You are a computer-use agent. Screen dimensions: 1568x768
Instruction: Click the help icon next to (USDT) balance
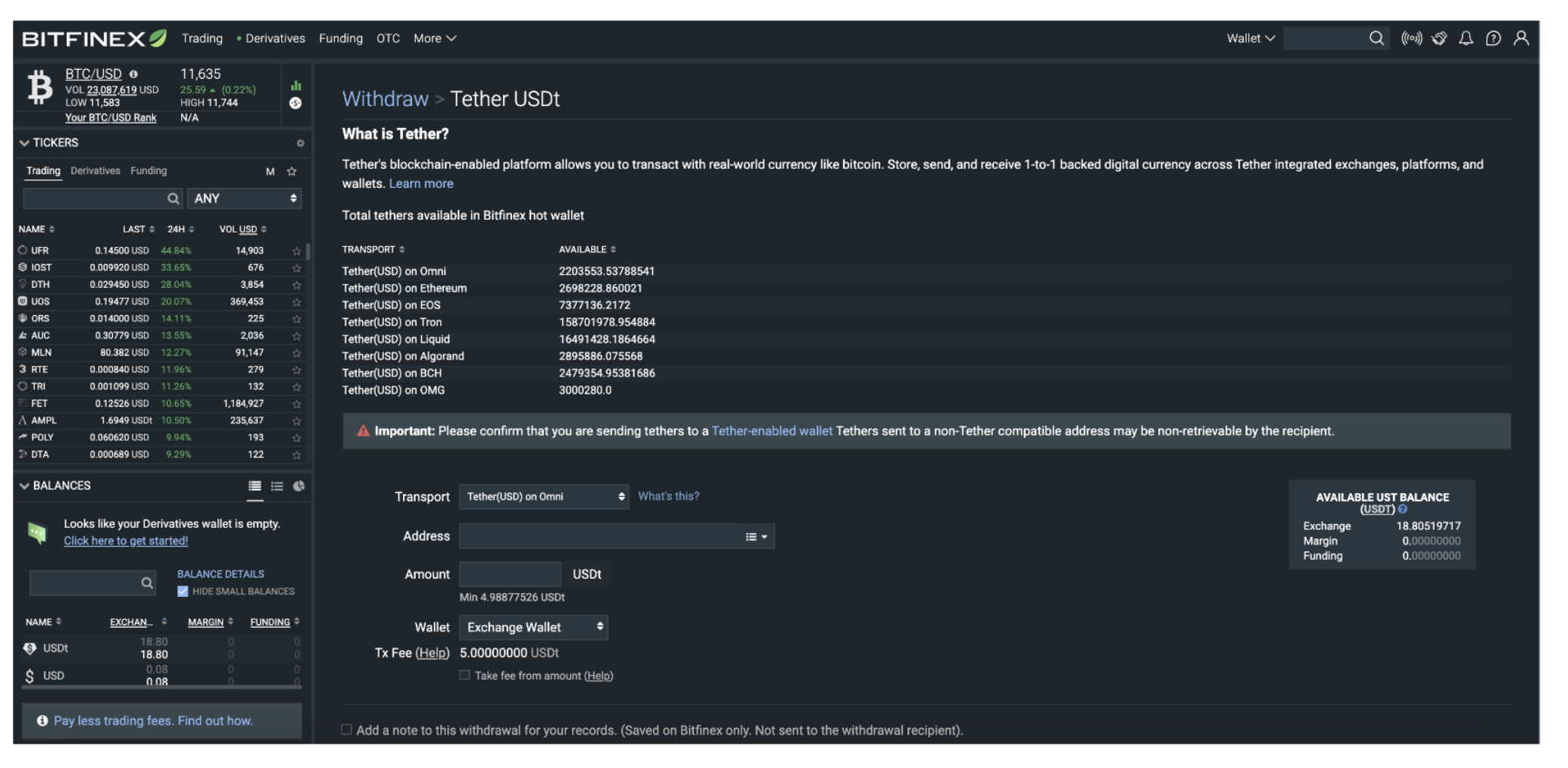[x=1402, y=510]
